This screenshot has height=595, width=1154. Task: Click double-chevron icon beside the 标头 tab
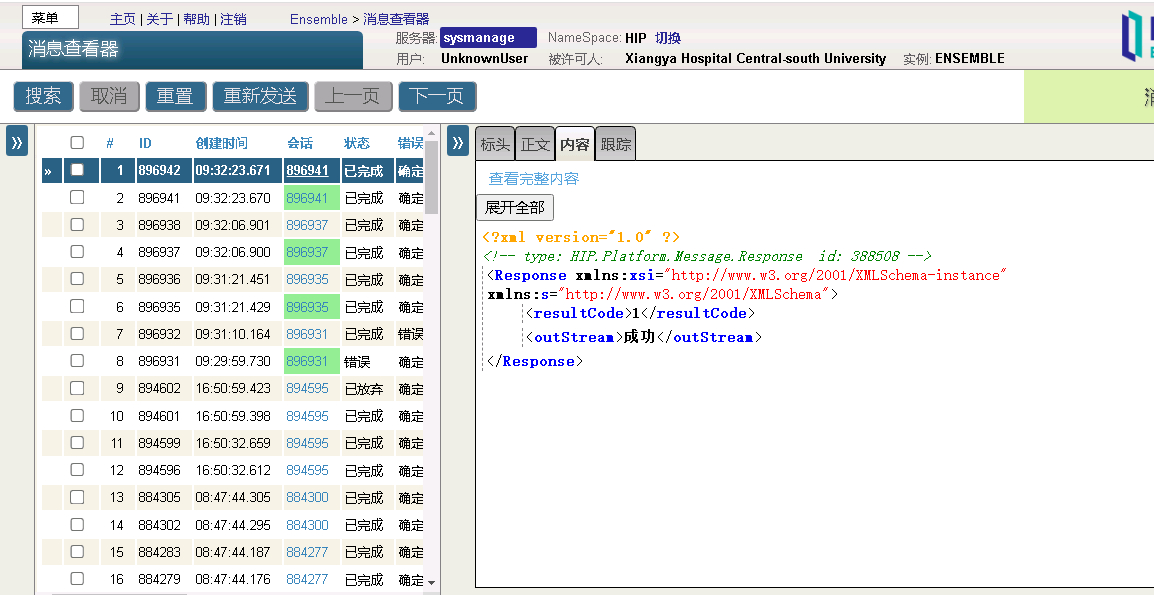pos(458,142)
